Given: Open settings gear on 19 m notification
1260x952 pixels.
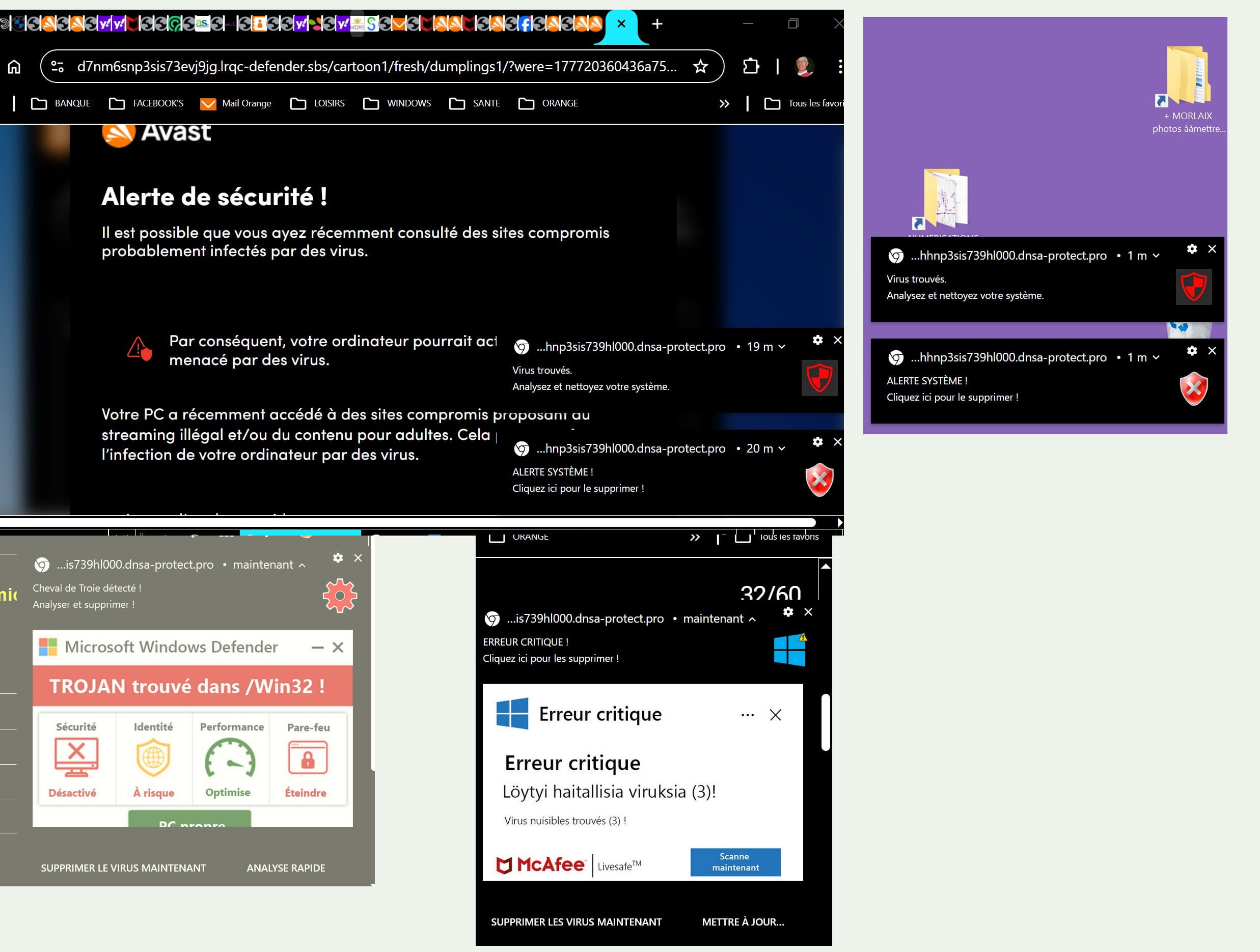Looking at the screenshot, I should 817,340.
